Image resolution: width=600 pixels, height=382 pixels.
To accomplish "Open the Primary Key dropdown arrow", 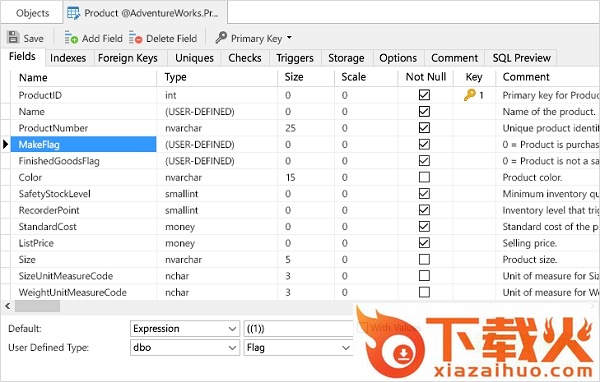I will point(289,38).
